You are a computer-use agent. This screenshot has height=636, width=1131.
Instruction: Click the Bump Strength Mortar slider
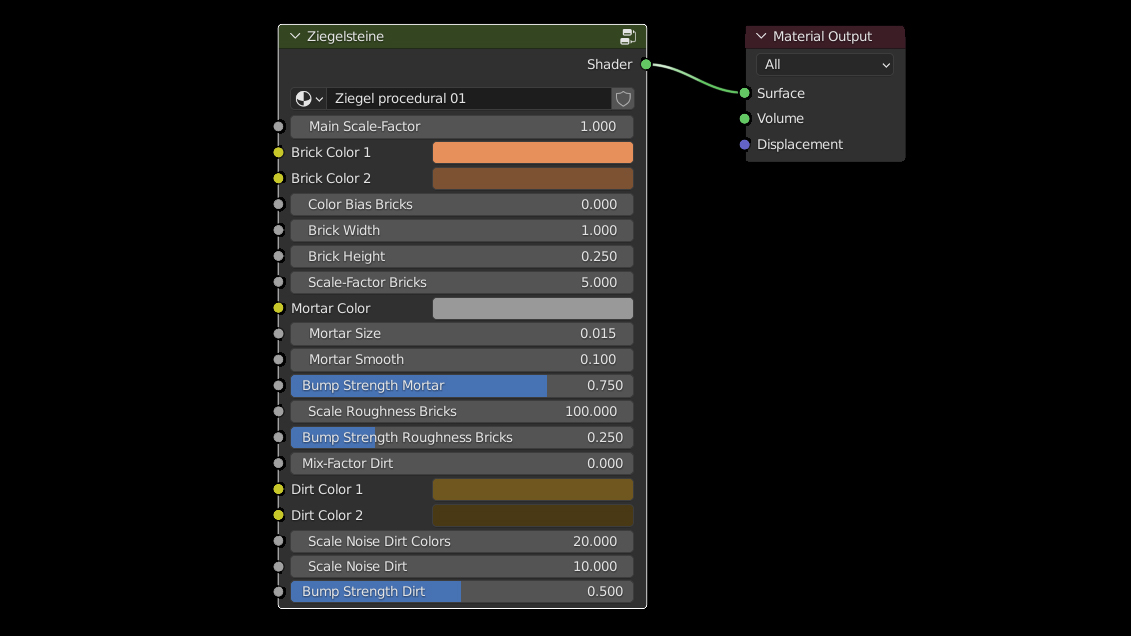(x=462, y=385)
